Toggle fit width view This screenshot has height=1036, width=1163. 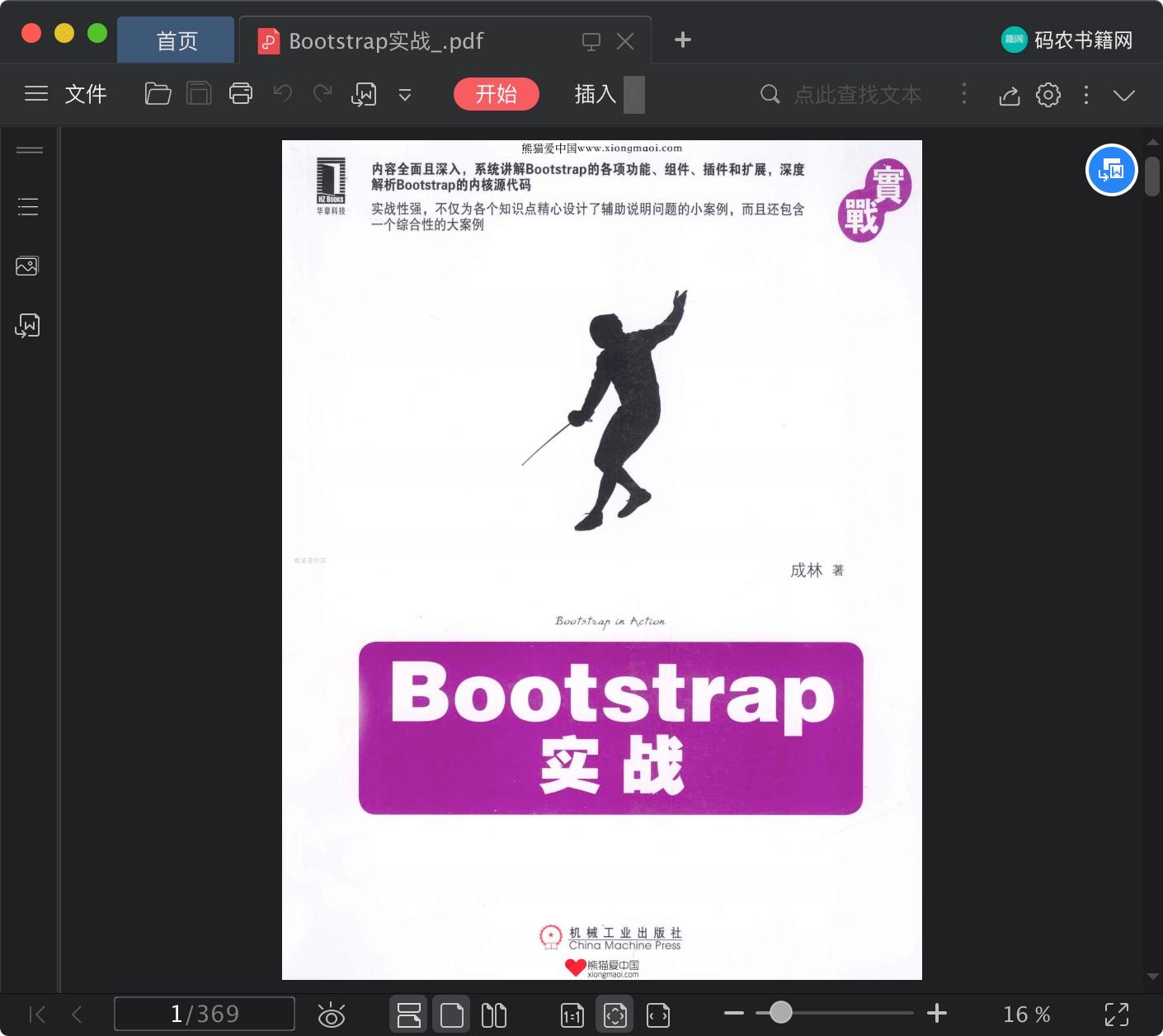(658, 1015)
